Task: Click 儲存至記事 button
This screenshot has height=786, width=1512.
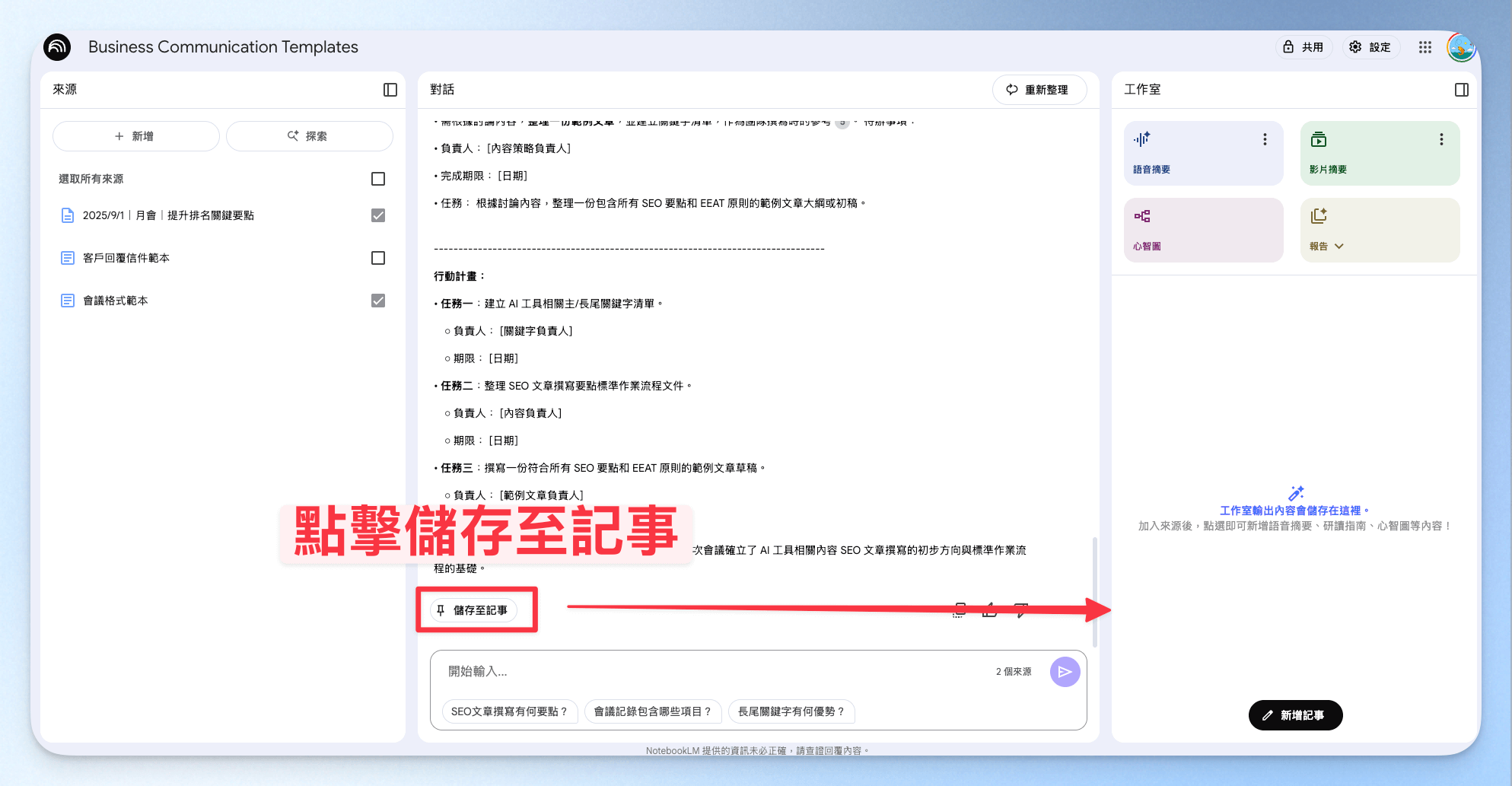Action: (473, 610)
